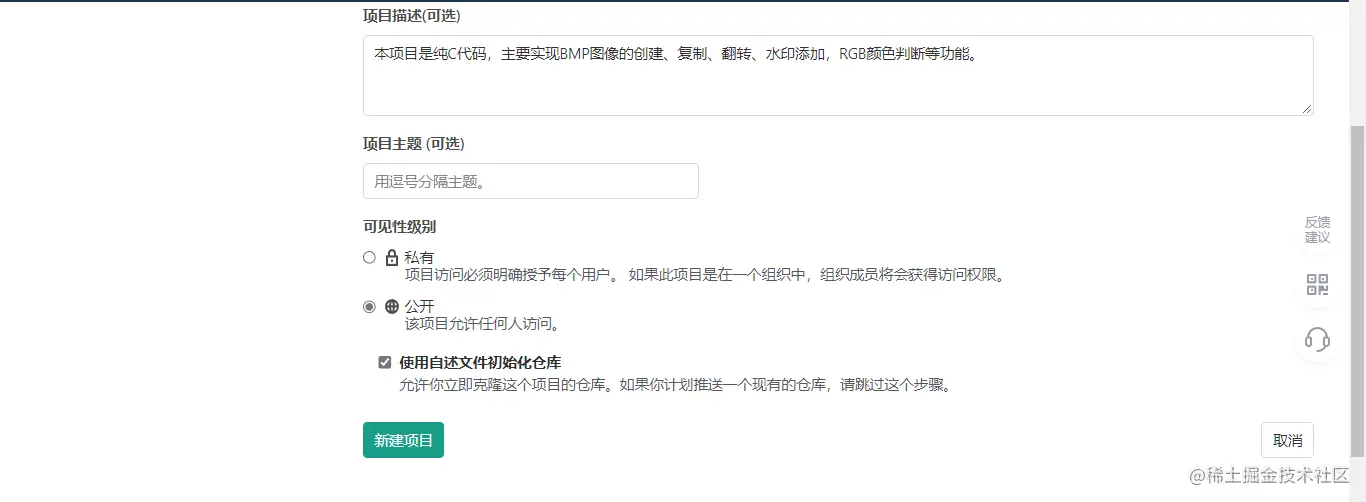Select the 私有 private visibility radio button
Screen dimensions: 1366x502
(369, 257)
